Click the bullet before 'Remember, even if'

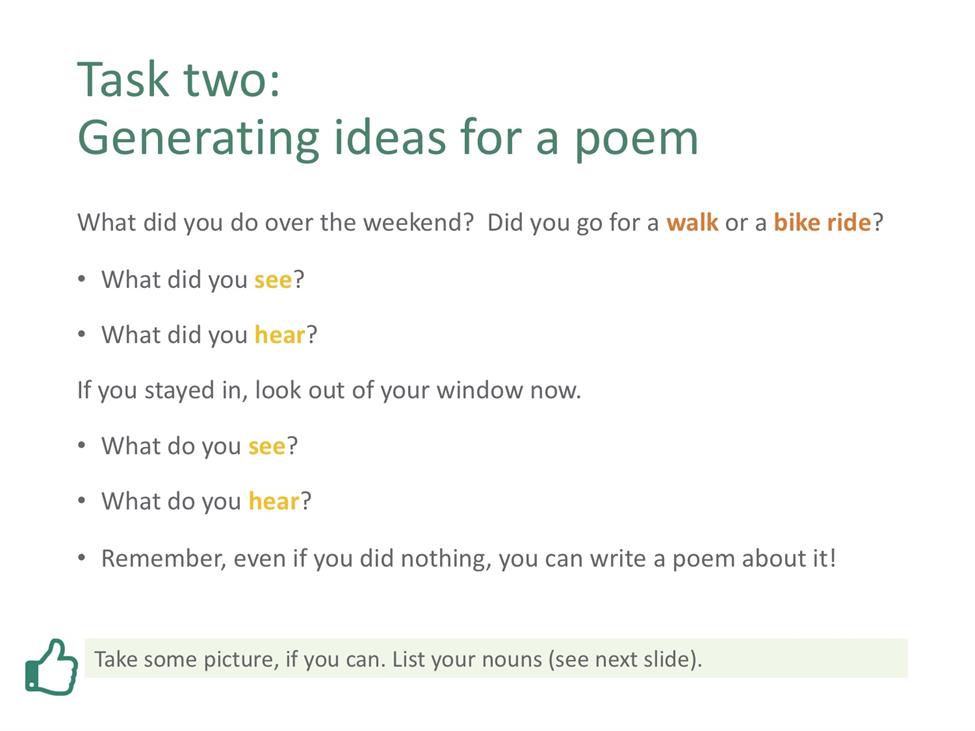81,558
